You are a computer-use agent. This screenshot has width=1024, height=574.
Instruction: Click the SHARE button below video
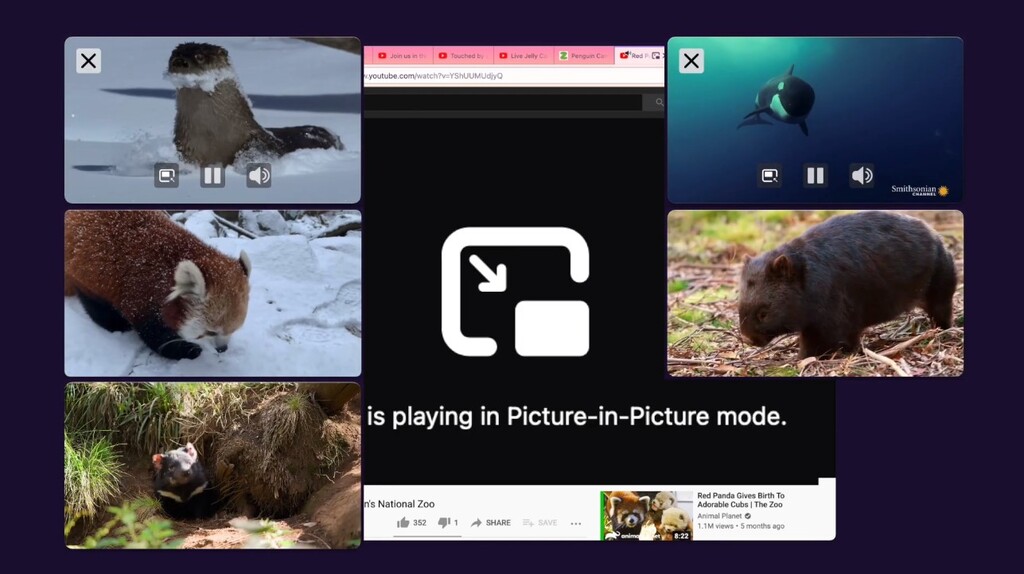pos(491,522)
